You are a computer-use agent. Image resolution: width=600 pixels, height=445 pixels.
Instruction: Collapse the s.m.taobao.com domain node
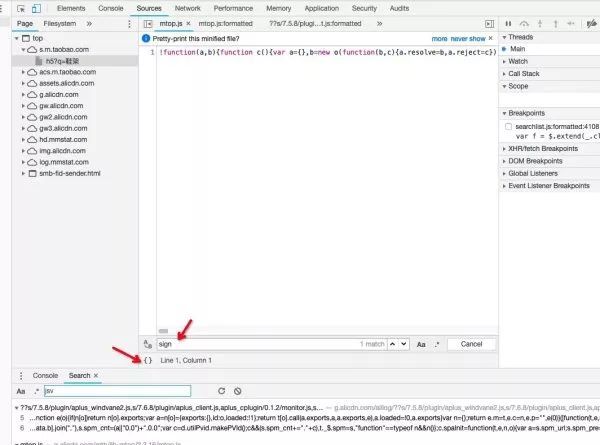coord(23,50)
